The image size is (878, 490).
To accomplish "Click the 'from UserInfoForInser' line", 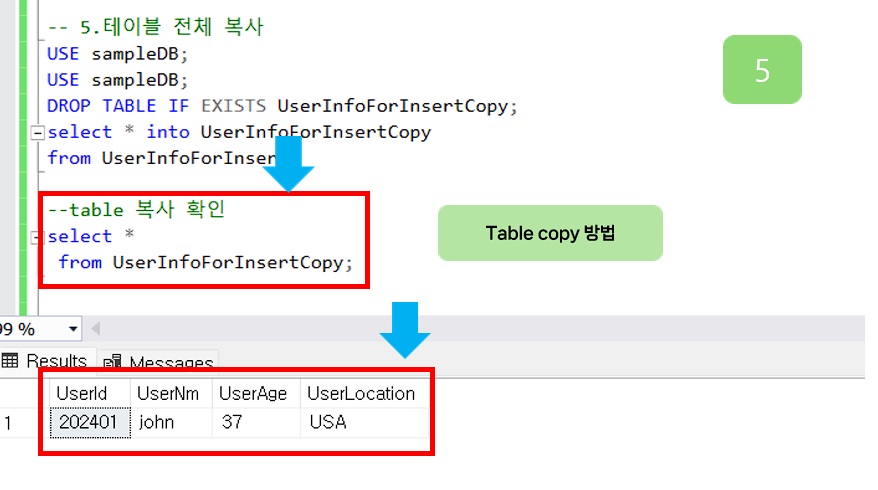I will click(x=162, y=158).
